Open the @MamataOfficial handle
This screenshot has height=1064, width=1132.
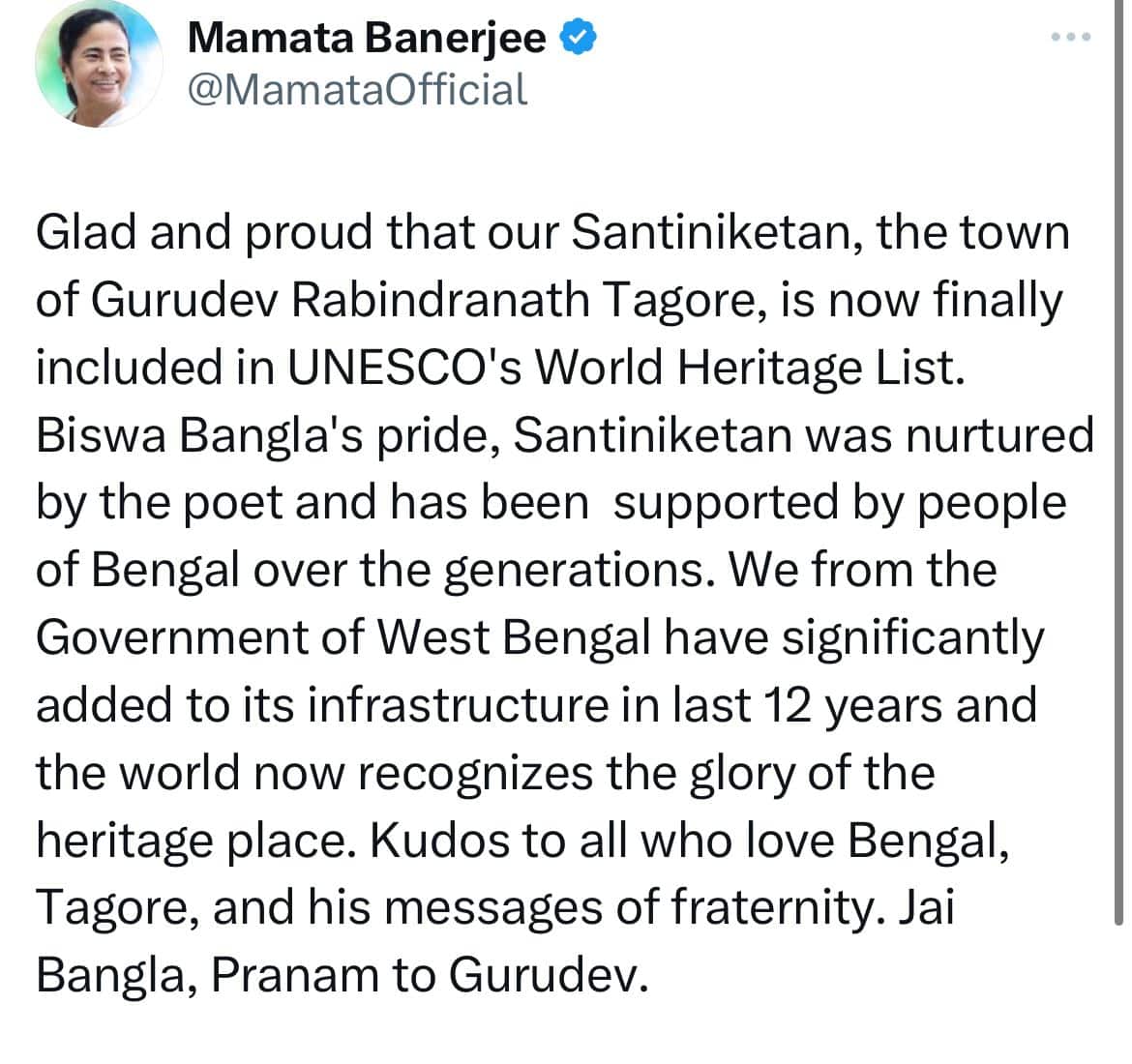357,89
